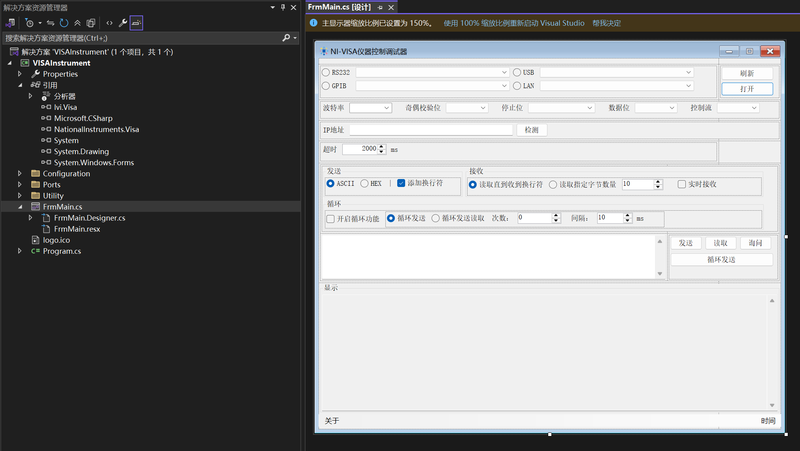Image resolution: width=800 pixels, height=451 pixels.
Task: Click the IP地址 input field
Action: tap(431, 130)
